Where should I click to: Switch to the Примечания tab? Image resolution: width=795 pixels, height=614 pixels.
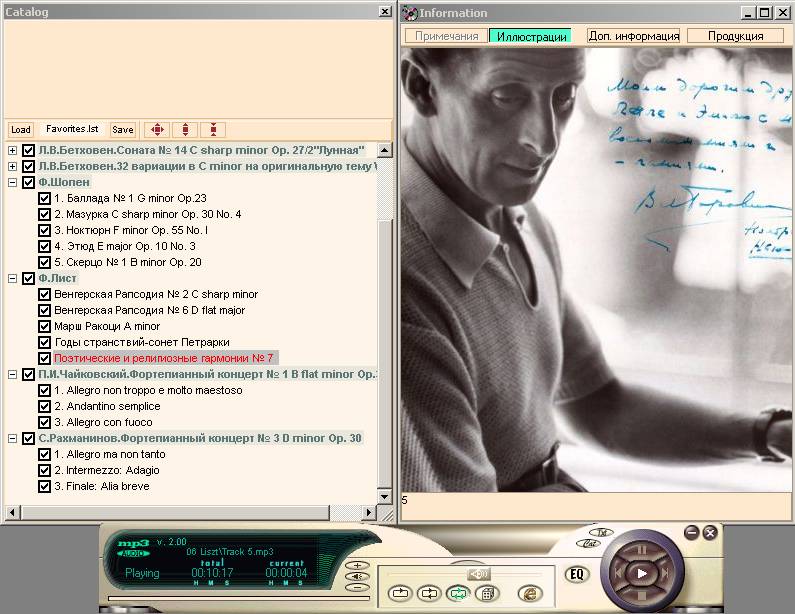446,36
